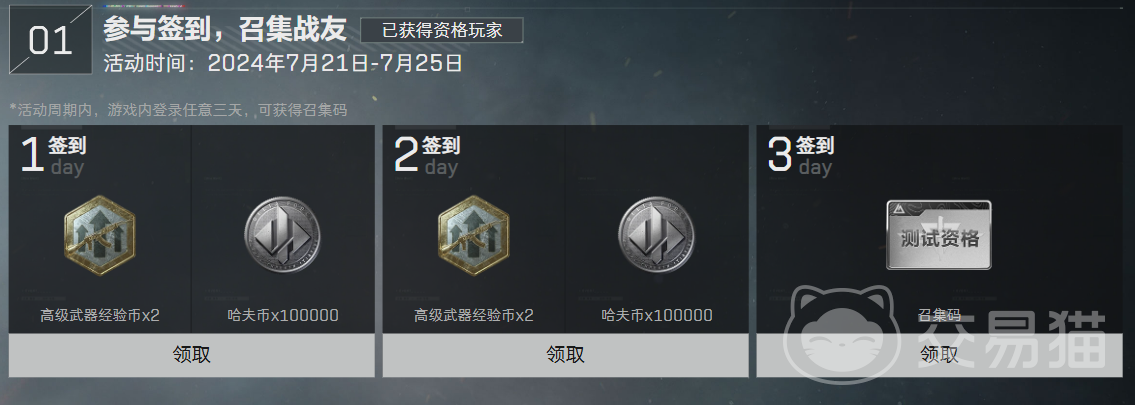Click day 2 silver 哈夫币 coin icon
This screenshot has height=405, width=1135.
(x=657, y=234)
